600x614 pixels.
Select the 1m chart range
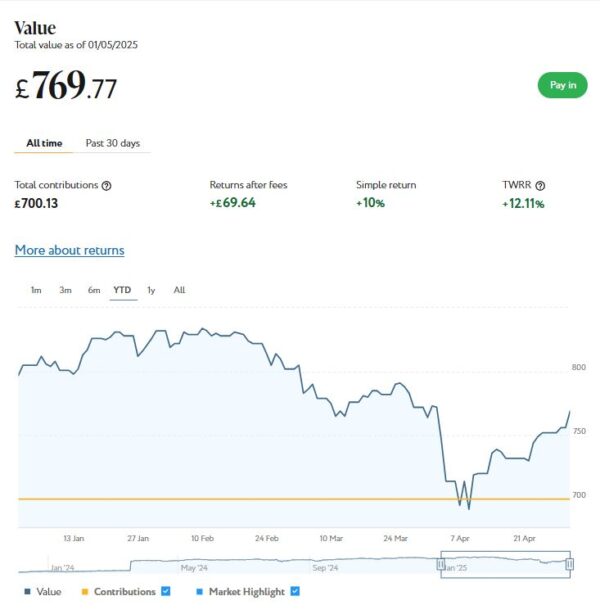(36, 290)
